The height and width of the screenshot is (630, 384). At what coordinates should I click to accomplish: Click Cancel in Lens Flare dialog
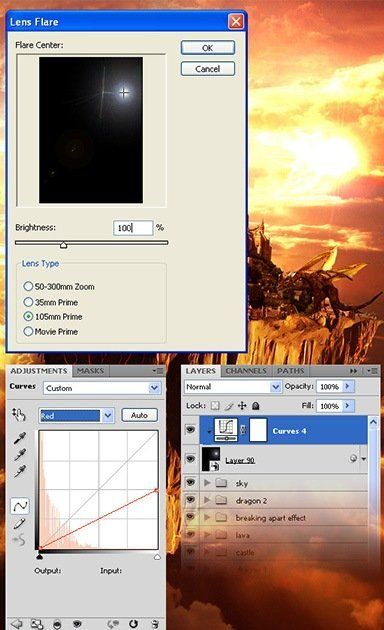pos(208,69)
